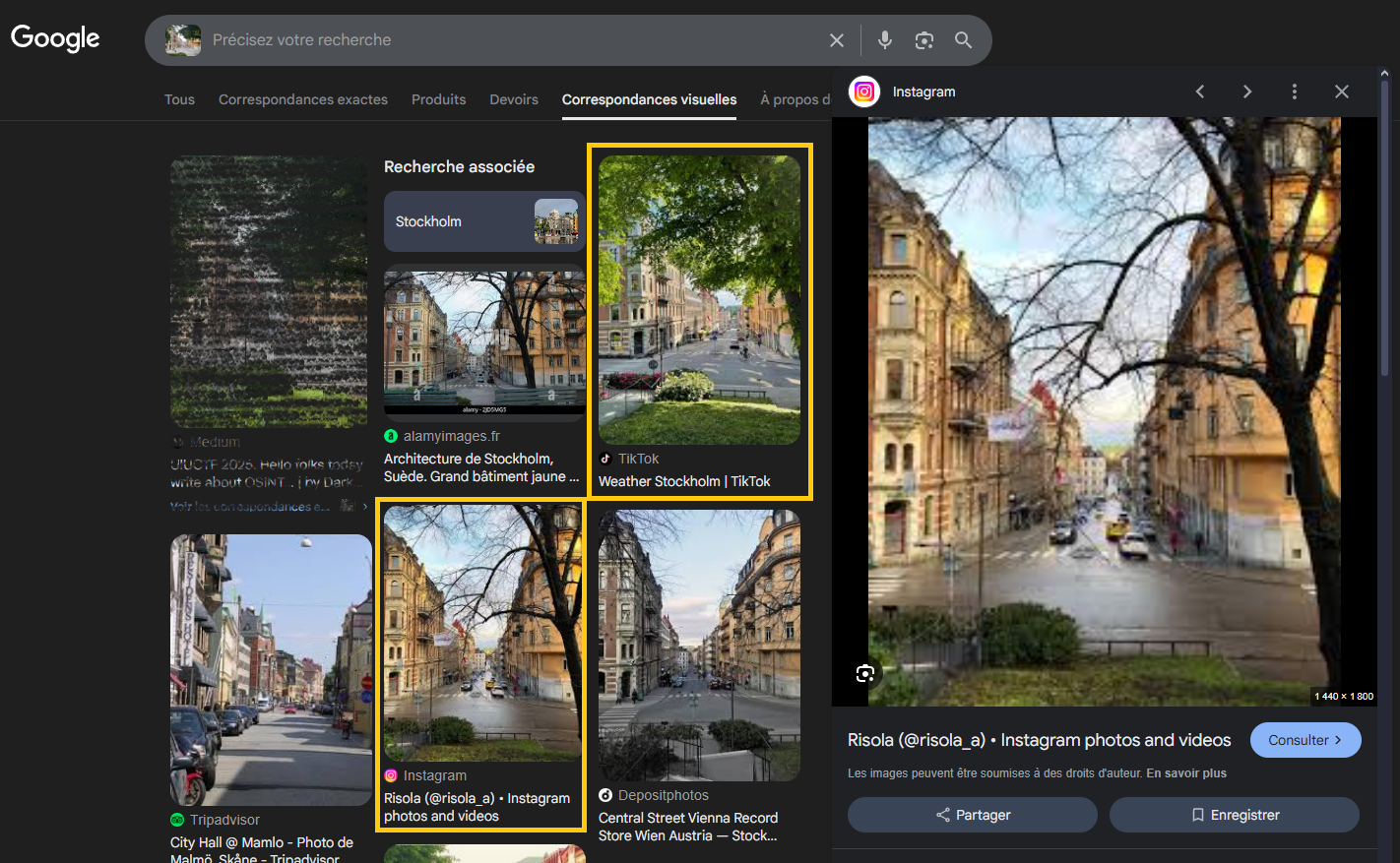Click 'Risola (@risola_a) • Instagram photos and videos' result title
This screenshot has height=863, width=1400.
click(477, 807)
